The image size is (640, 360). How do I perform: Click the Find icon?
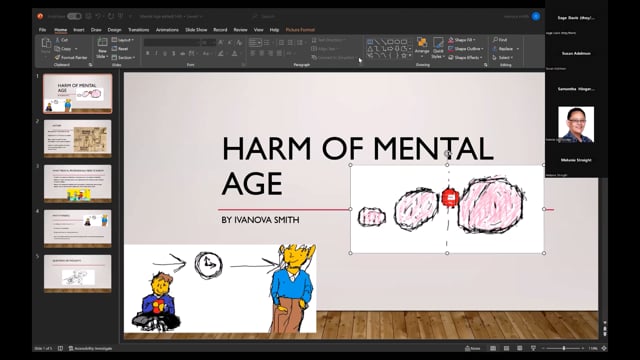coord(495,40)
